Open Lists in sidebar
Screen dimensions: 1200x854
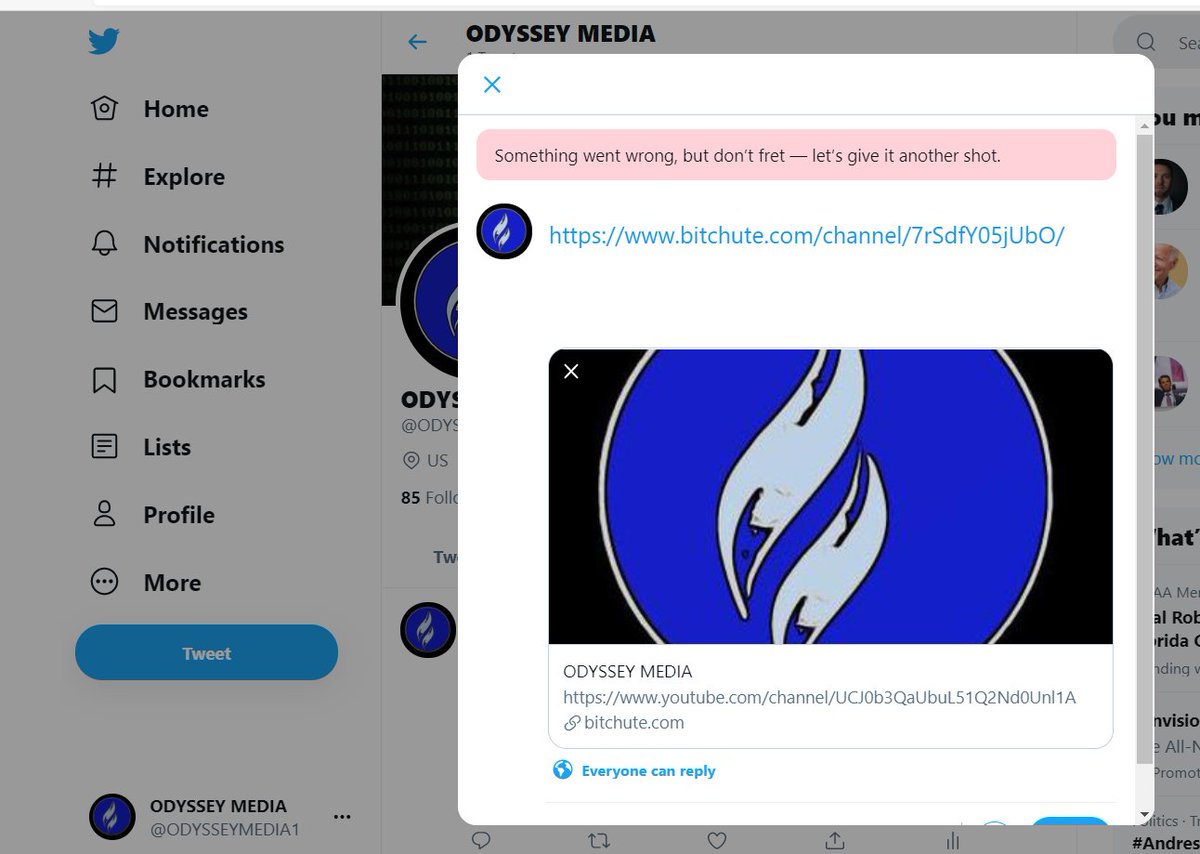(140, 447)
